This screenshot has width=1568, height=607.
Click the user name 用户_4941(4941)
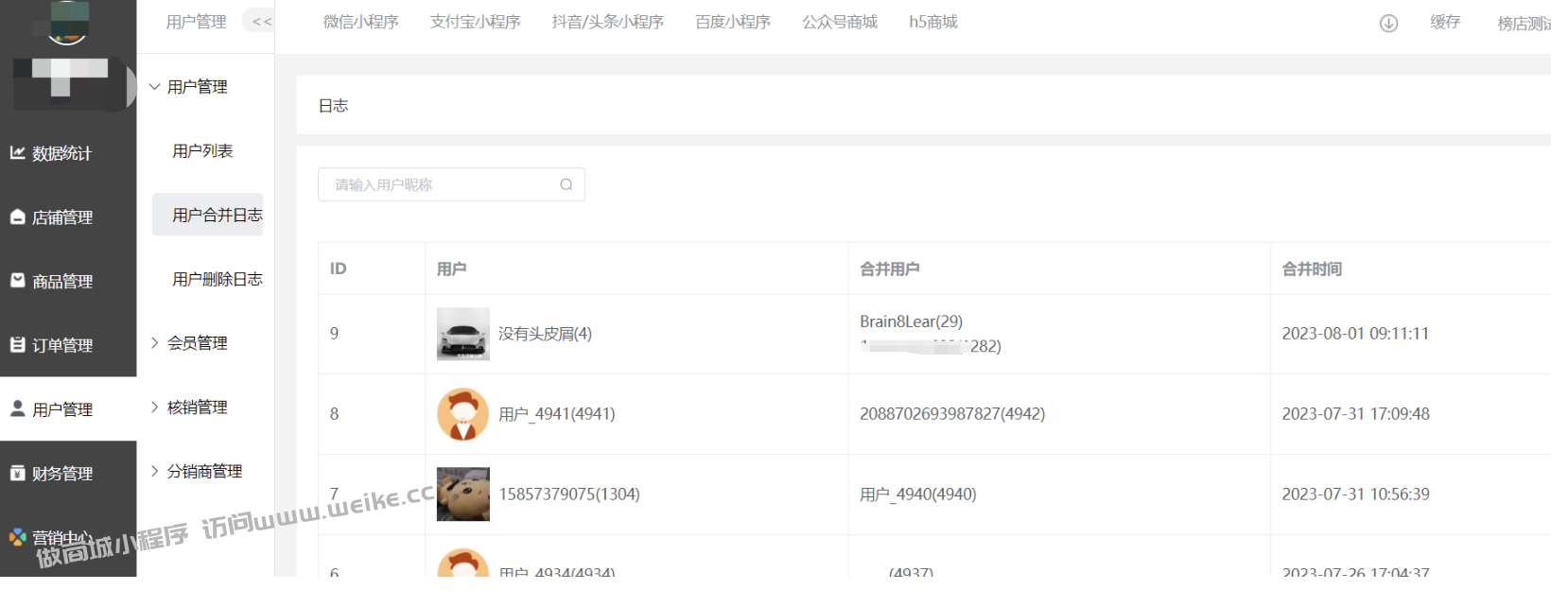[x=557, y=414]
